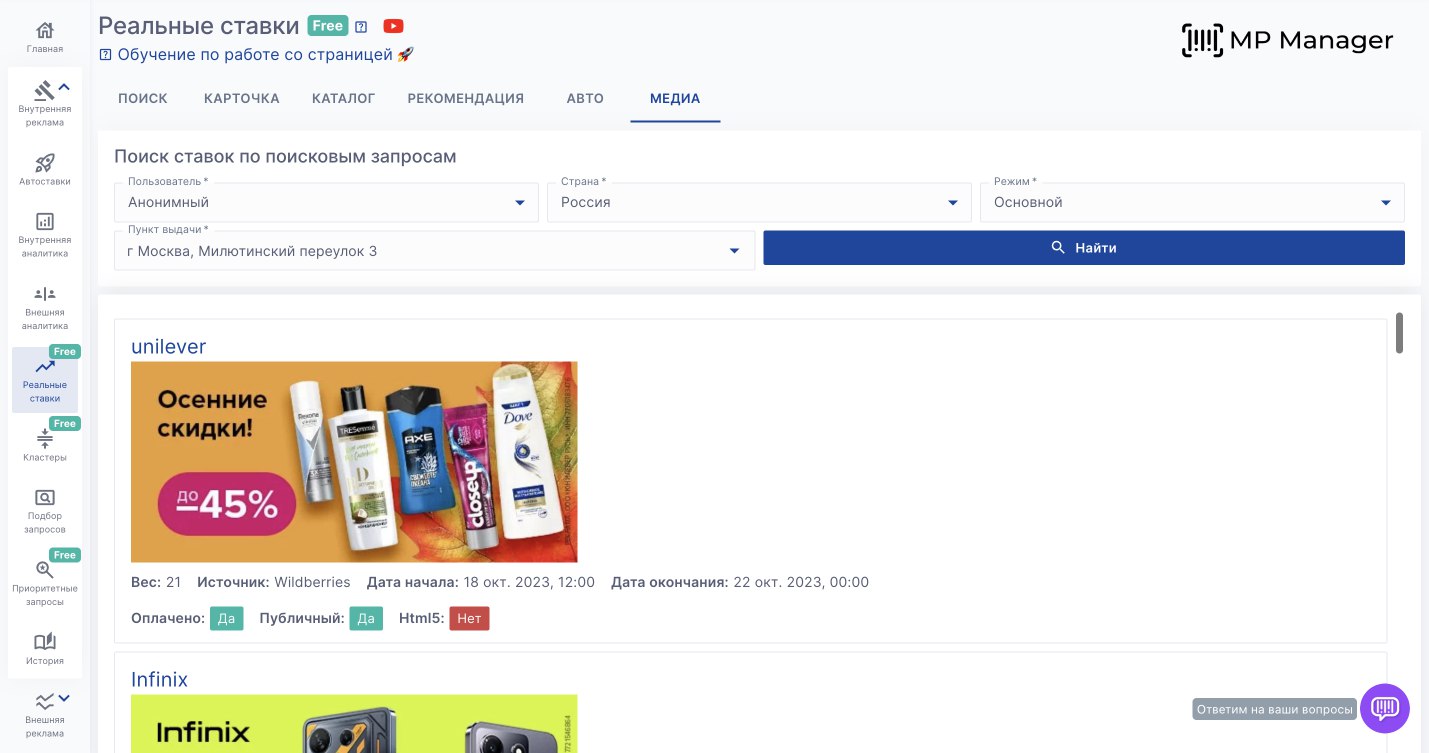Open Внутренняя аналитика chart icon
This screenshot has height=753, width=1429.
45,222
